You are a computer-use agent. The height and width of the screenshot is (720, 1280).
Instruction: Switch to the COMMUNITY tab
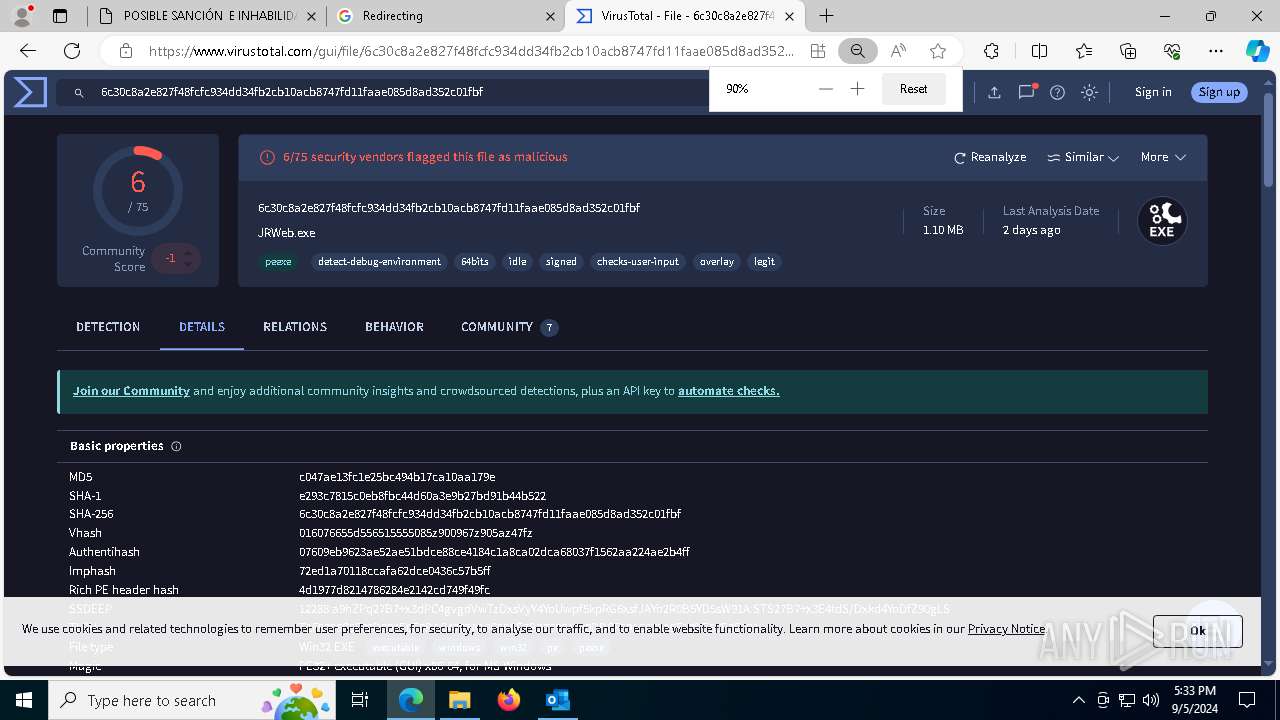click(509, 327)
